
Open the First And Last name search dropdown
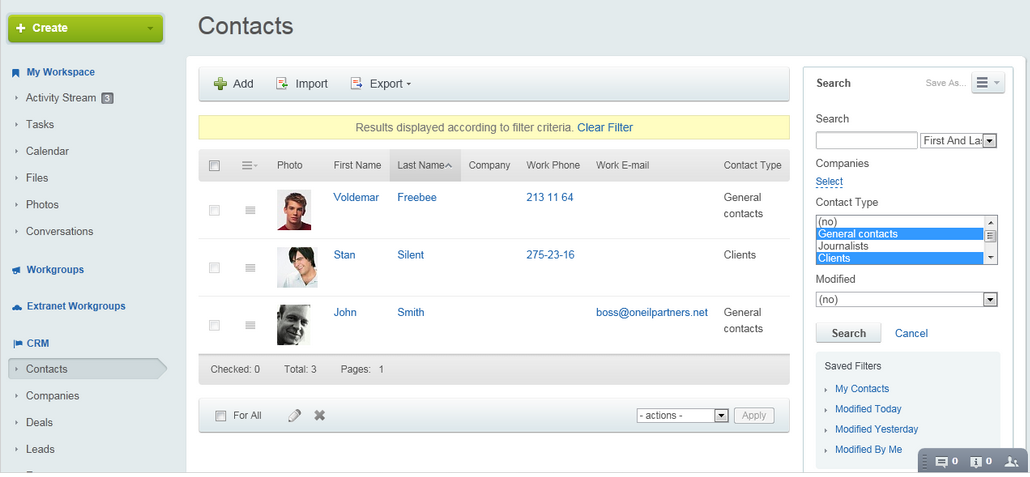pyautogui.click(x=959, y=141)
